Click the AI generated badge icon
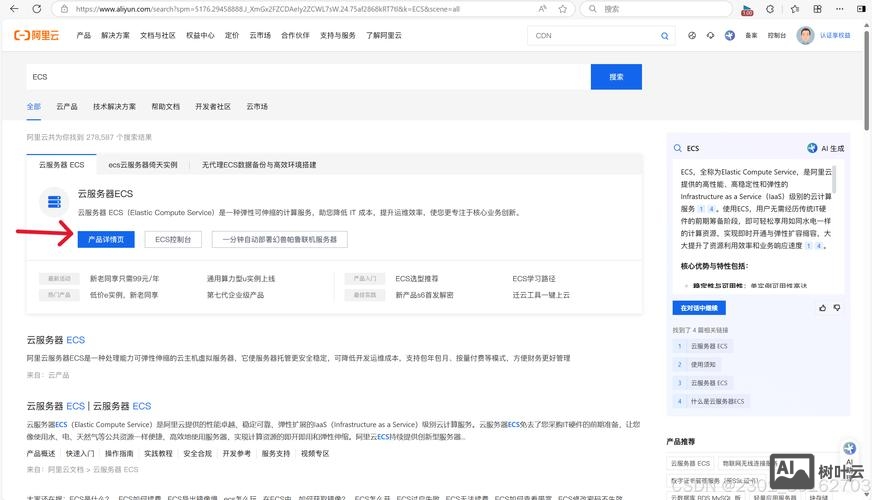Viewport: 872px width, 500px height. pos(812,148)
